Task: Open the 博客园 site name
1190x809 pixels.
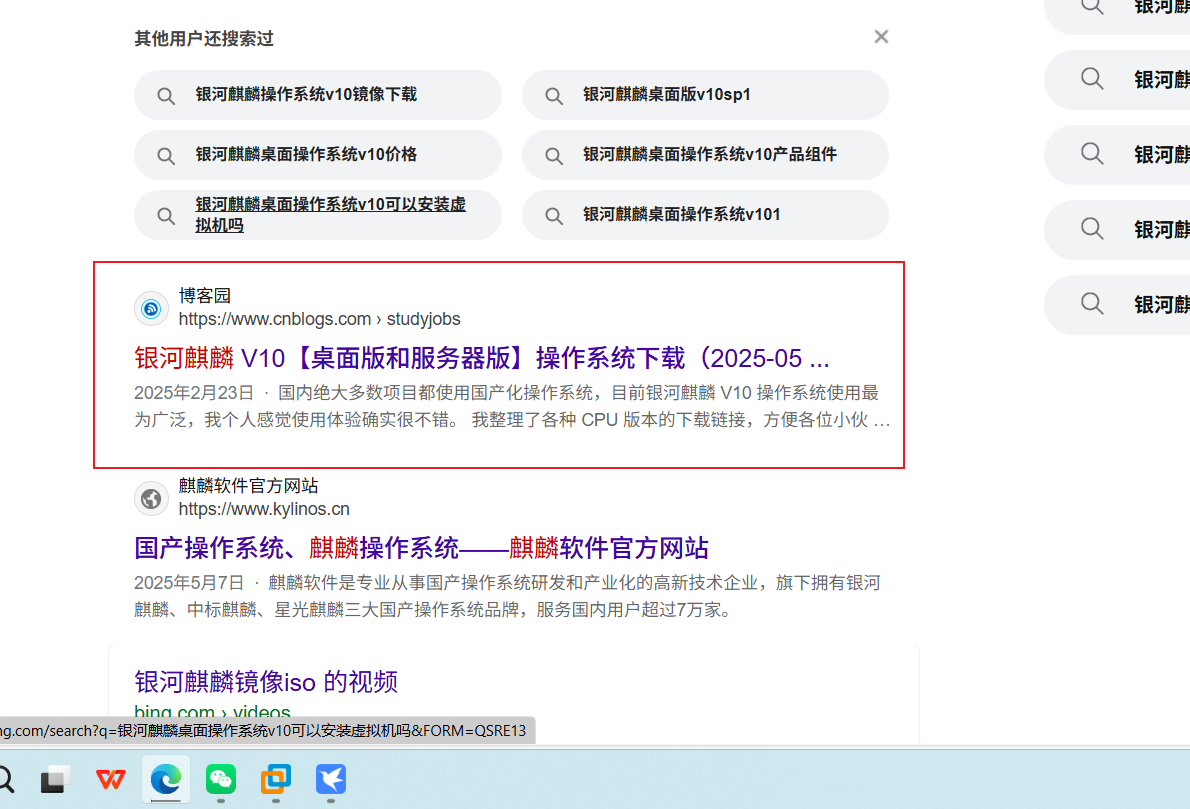Action: [x=204, y=295]
